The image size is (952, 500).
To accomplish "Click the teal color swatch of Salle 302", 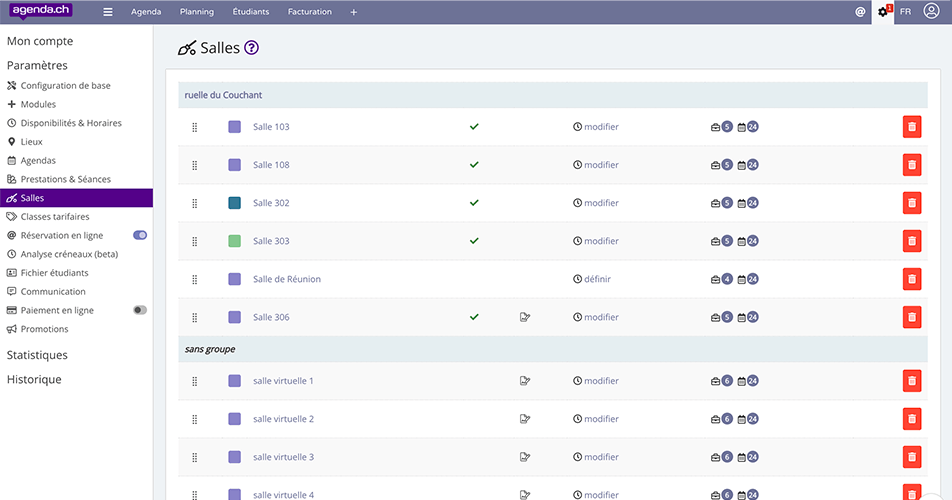I will 235,203.
